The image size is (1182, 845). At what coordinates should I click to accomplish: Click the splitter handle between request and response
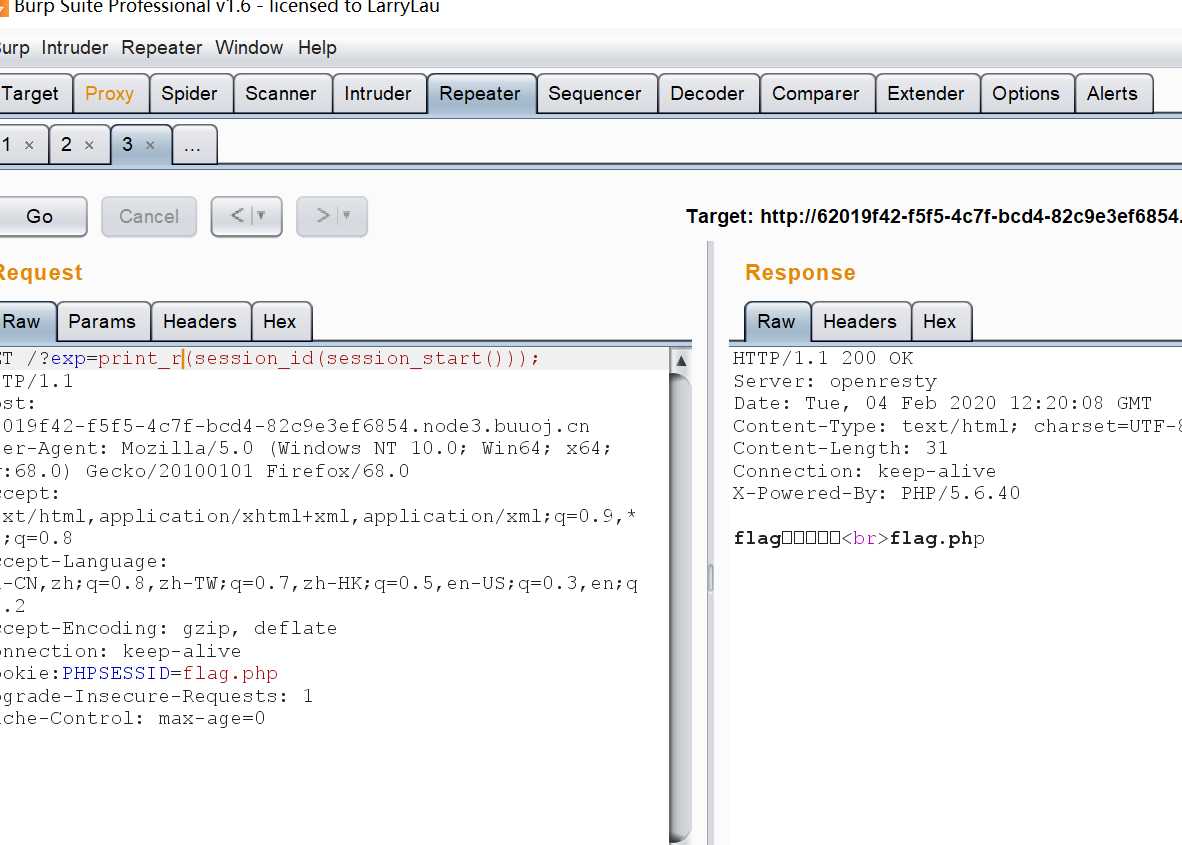pyautogui.click(x=710, y=578)
